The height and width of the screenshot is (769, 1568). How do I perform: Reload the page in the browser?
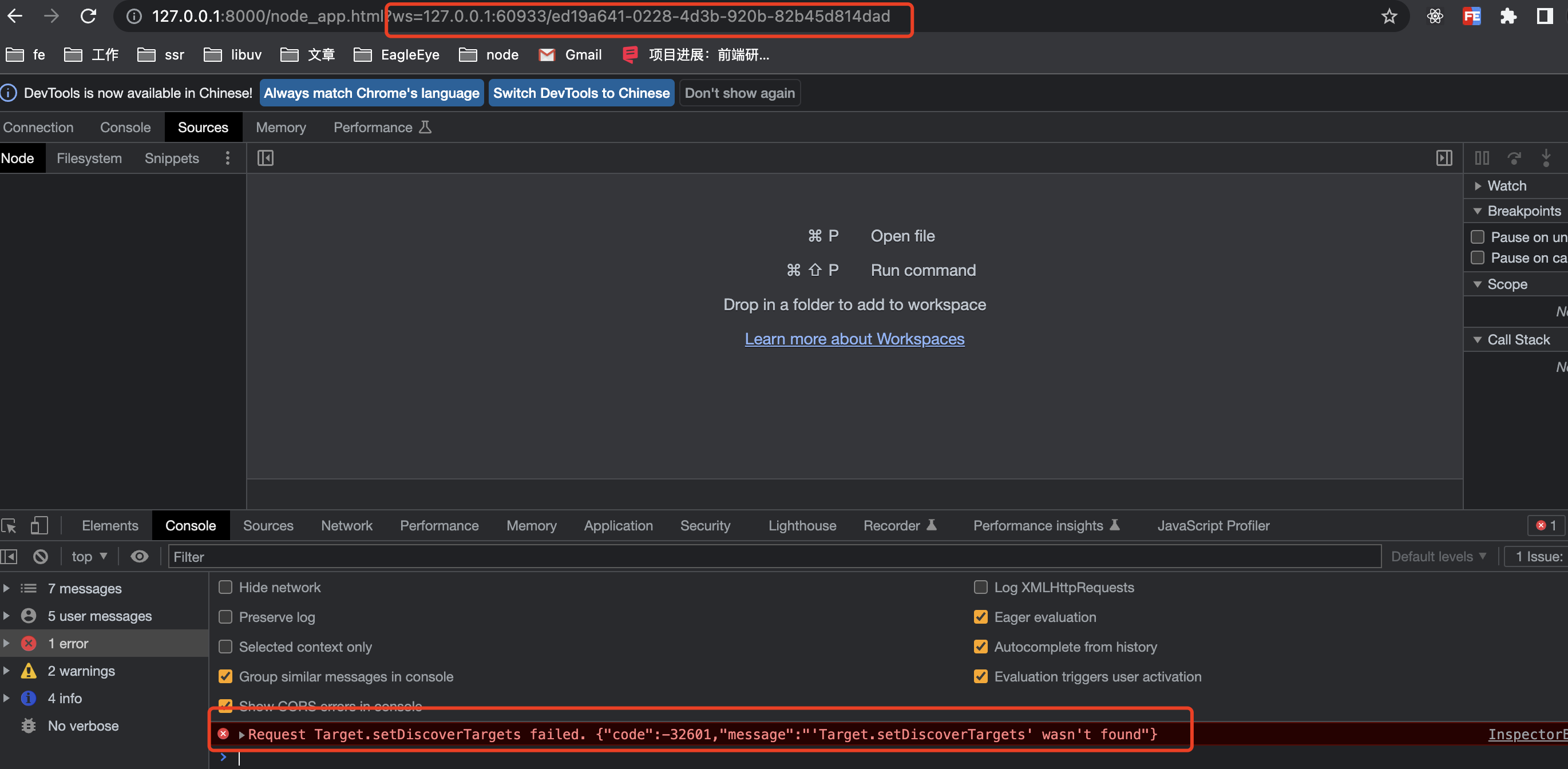click(x=89, y=17)
